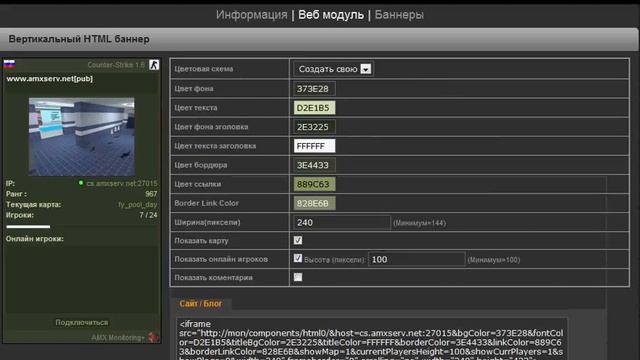Click the Ширина width input 240
The image size is (640, 360).
(342, 222)
